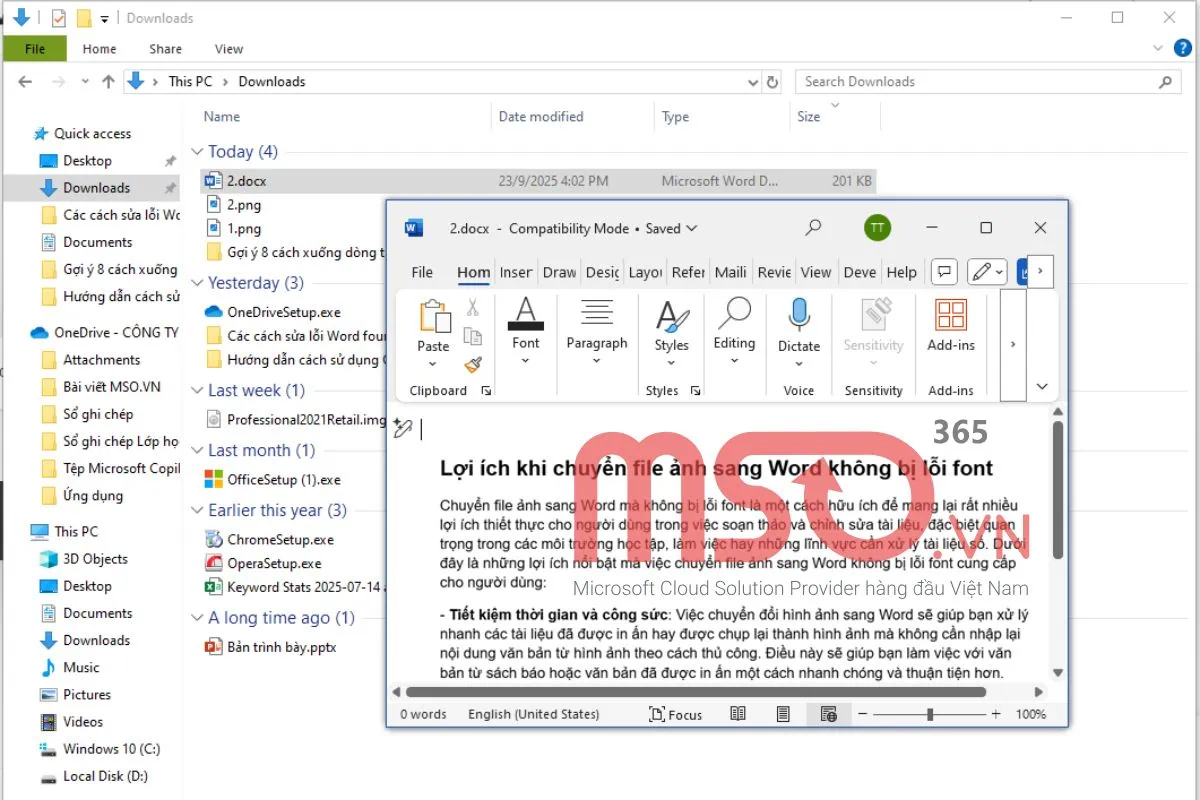Sort by the Date modified column header
Screen dimensions: 1200x800
(541, 117)
